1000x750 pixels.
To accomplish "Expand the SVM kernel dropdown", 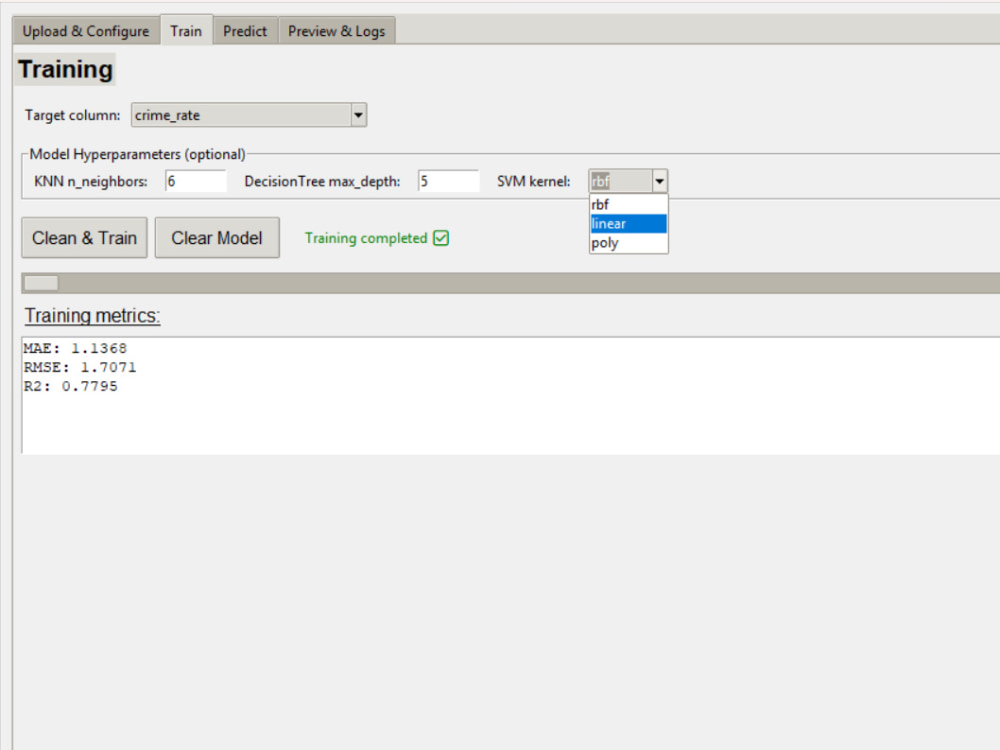I will point(659,181).
